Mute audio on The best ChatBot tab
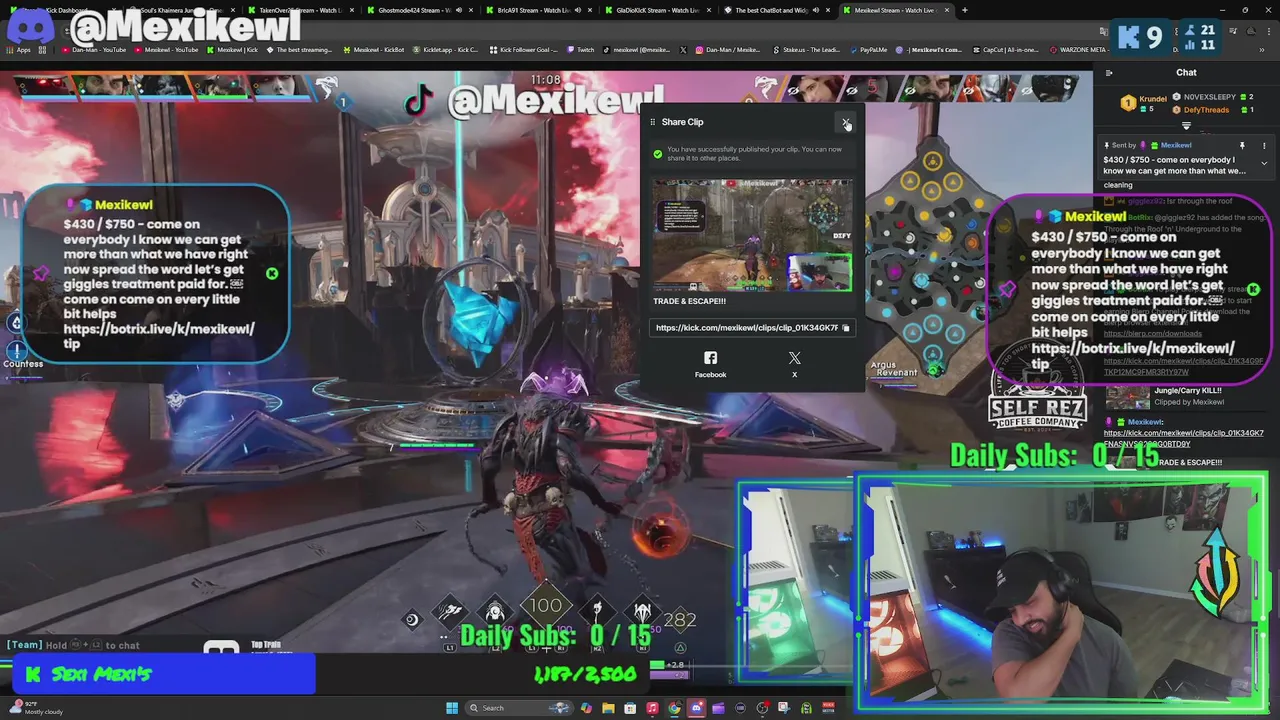 tap(815, 10)
